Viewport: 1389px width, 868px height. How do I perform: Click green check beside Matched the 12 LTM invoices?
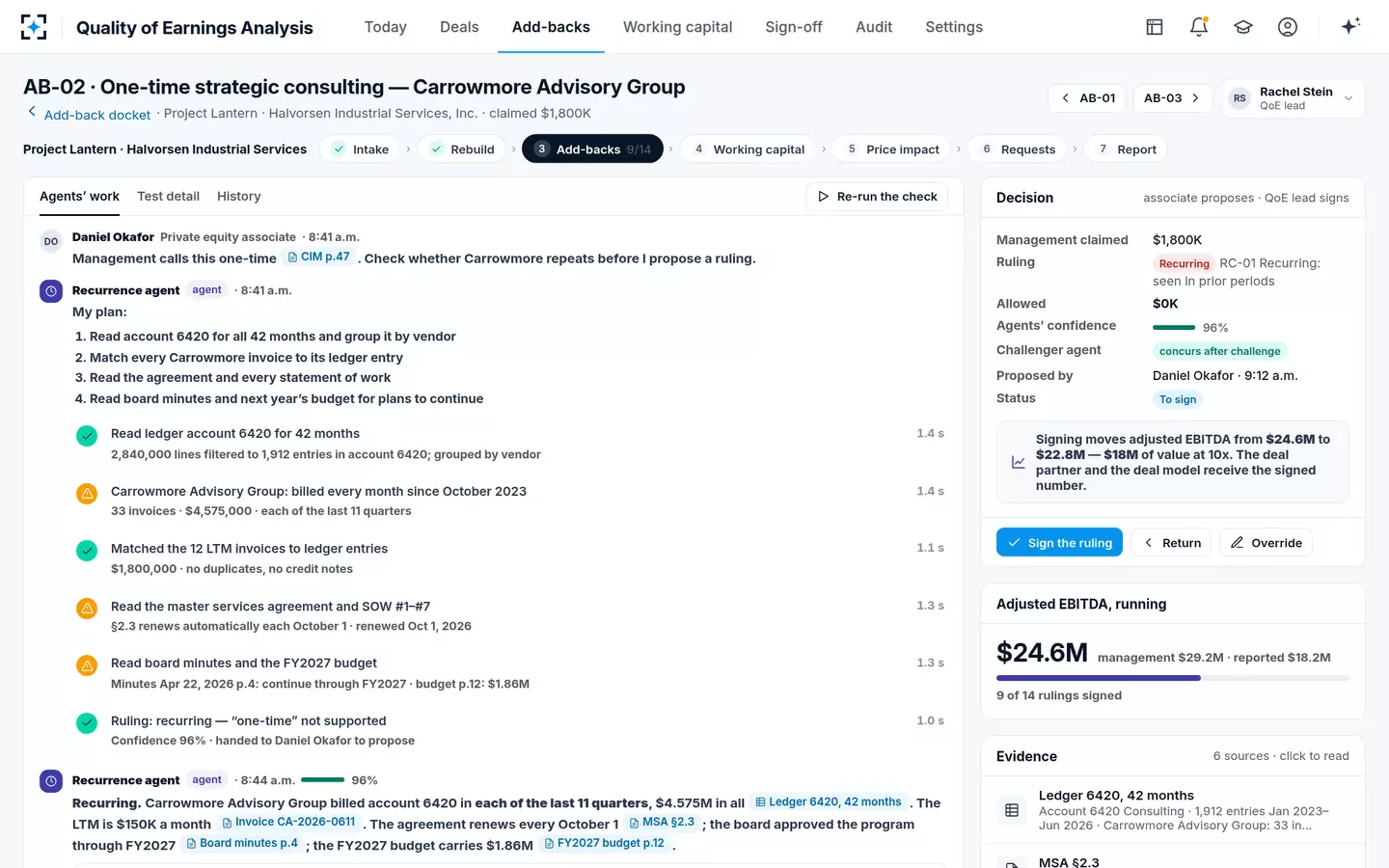tap(87, 551)
